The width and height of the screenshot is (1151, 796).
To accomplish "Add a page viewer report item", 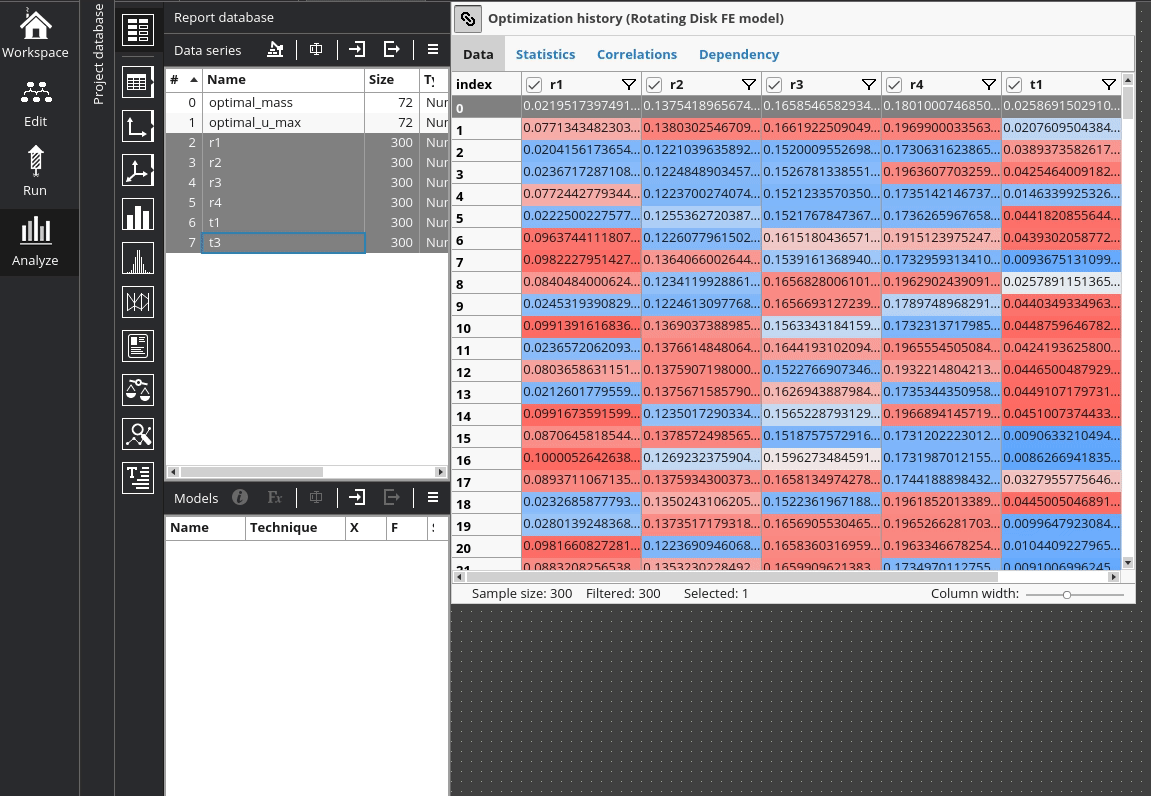I will click(x=138, y=346).
